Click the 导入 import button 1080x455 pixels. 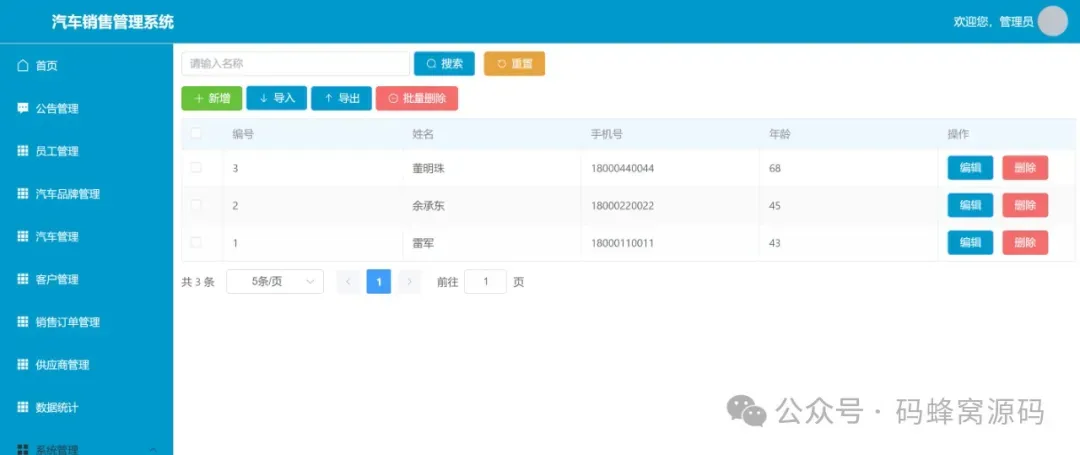[277, 98]
